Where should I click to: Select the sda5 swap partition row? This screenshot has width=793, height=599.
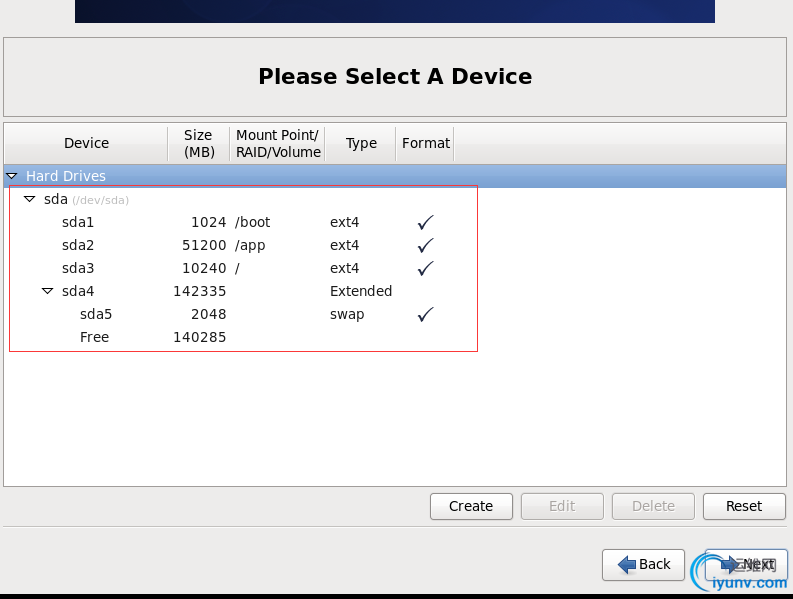pyautogui.click(x=395, y=314)
